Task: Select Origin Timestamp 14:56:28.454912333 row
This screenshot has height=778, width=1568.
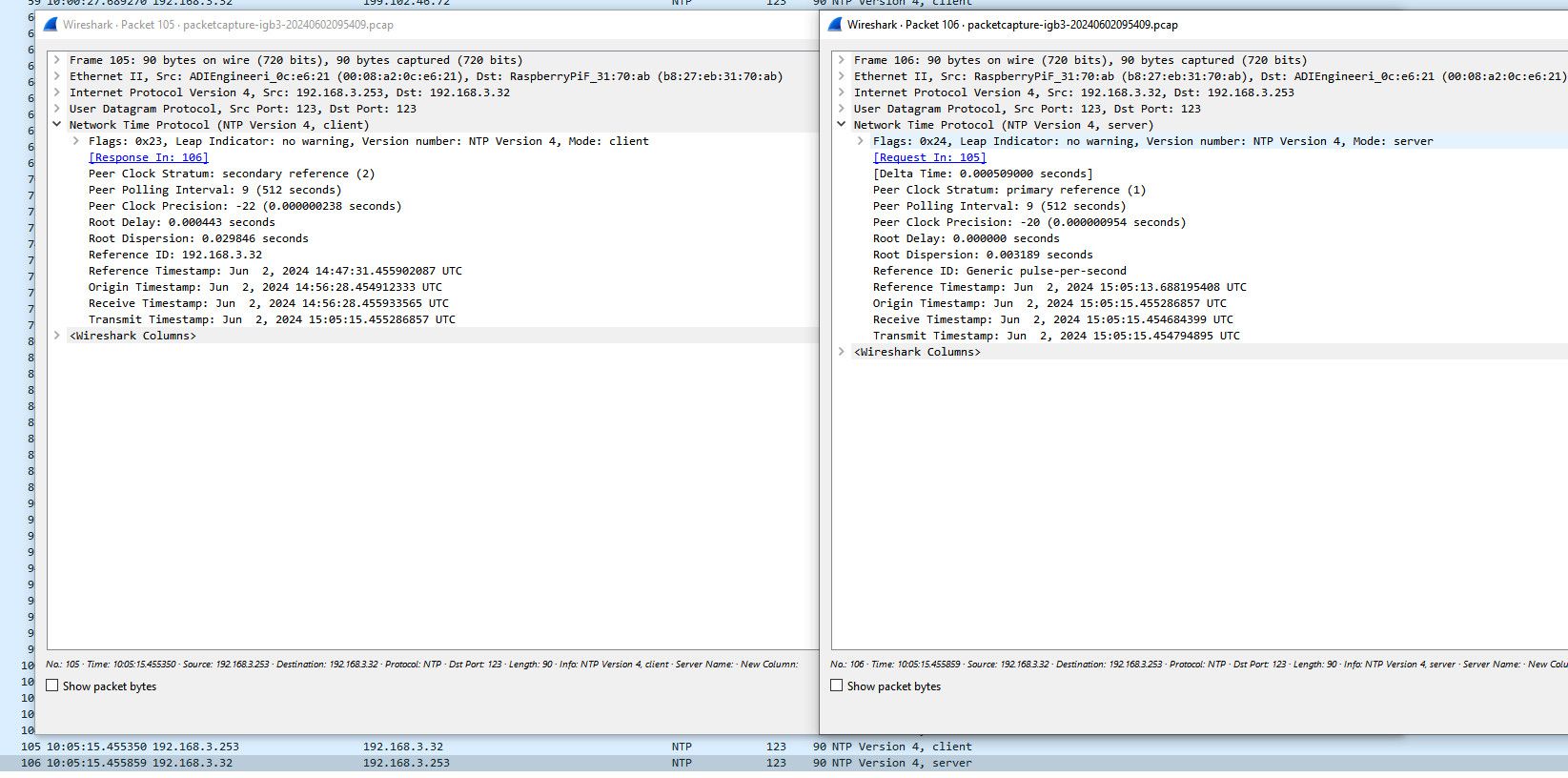Action: [265, 287]
